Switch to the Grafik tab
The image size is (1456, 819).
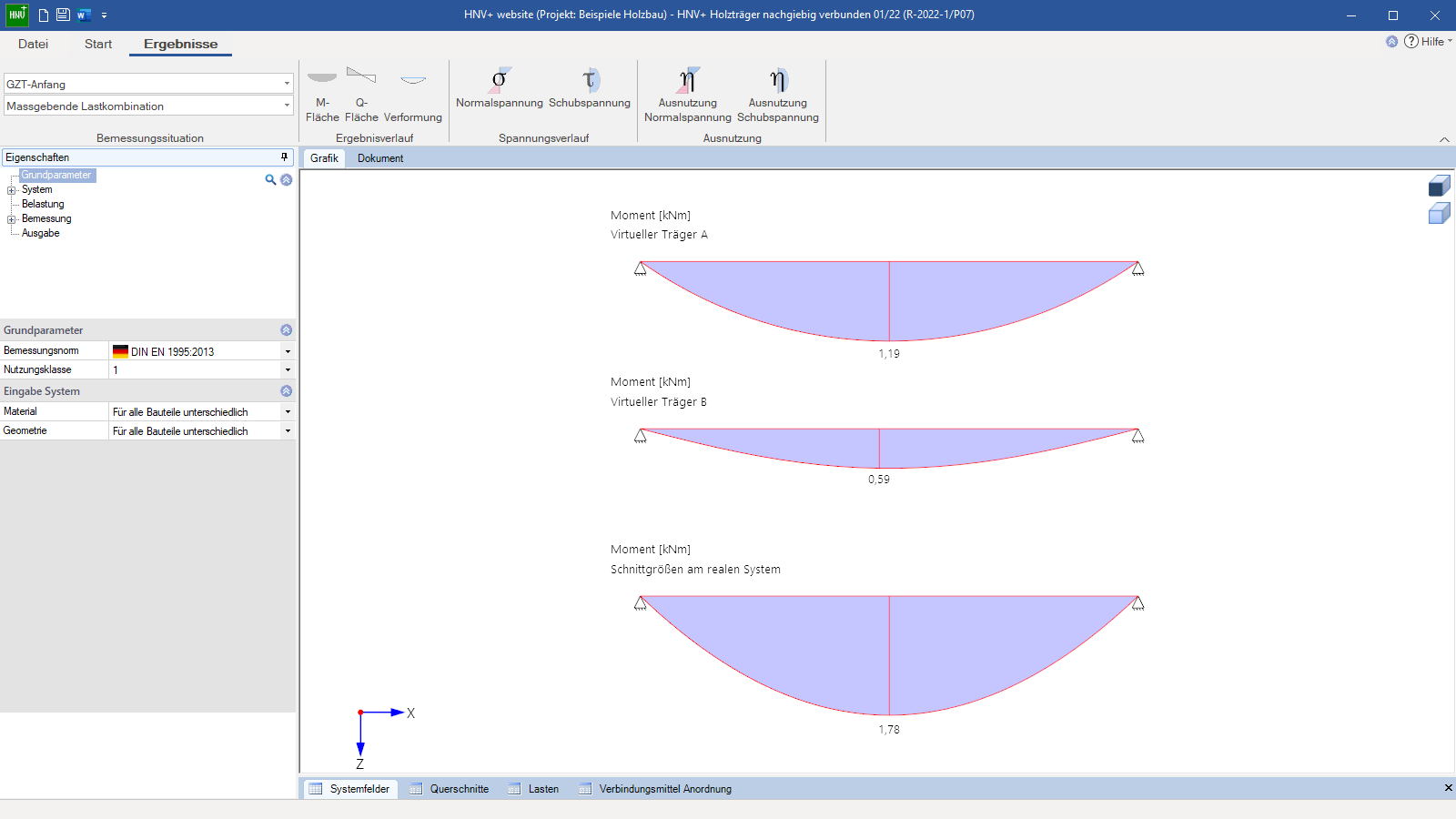(x=324, y=158)
